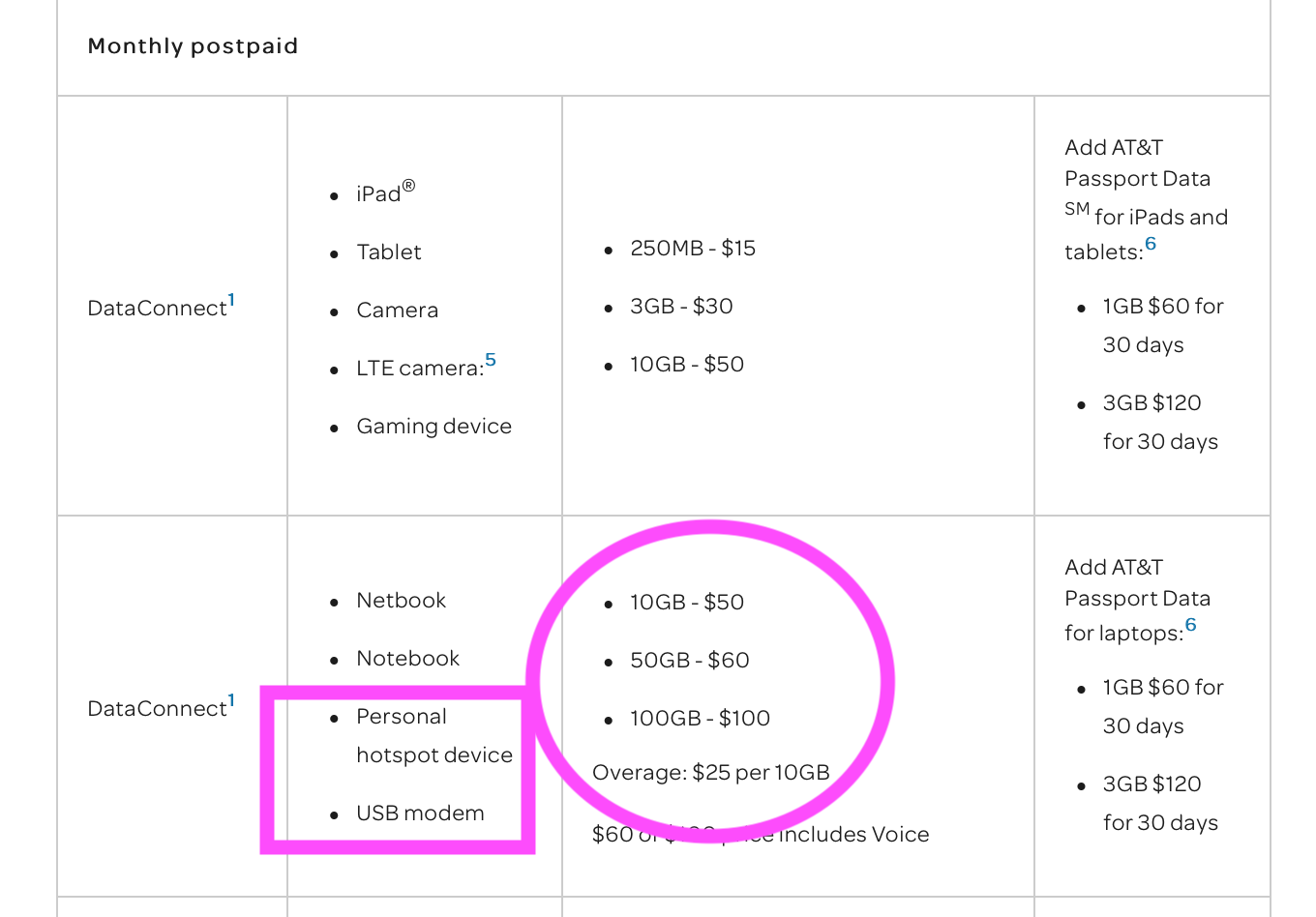This screenshot has width=1316, height=917.
Task: Open footnote 1 beside second DataConnect row
Action: click(x=231, y=700)
